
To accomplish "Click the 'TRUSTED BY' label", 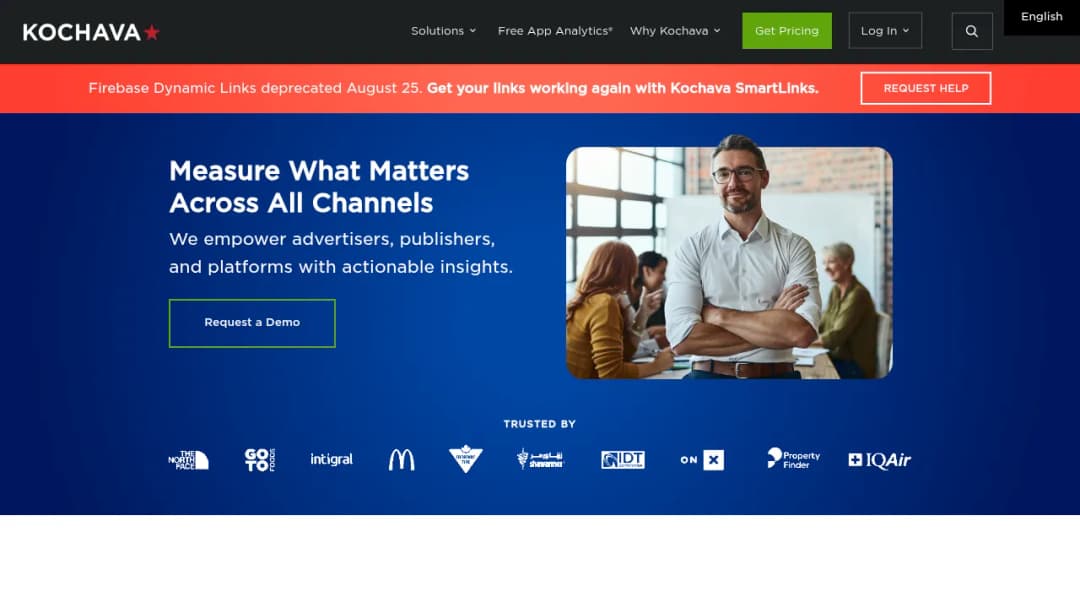I will [539, 424].
